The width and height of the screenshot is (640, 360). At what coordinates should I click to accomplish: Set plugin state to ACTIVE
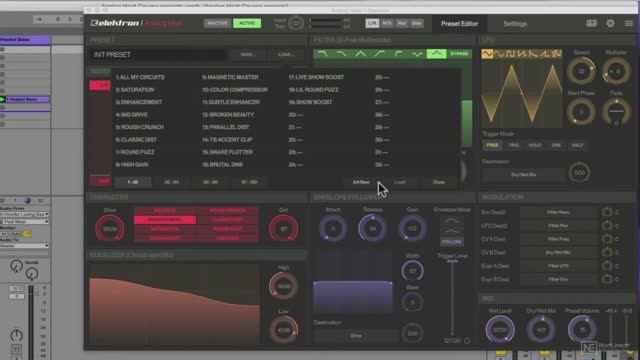point(247,23)
